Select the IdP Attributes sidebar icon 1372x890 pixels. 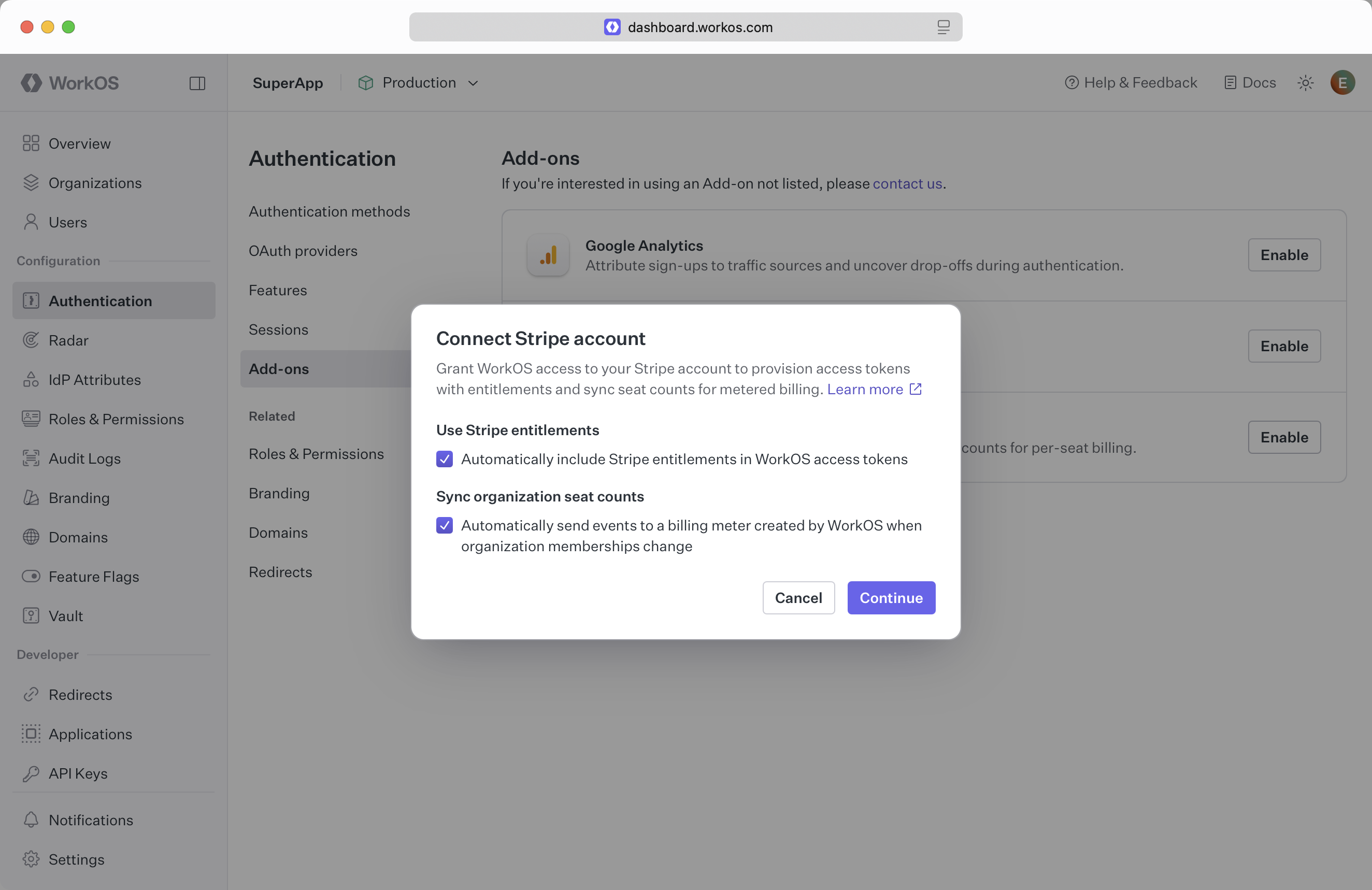point(31,379)
